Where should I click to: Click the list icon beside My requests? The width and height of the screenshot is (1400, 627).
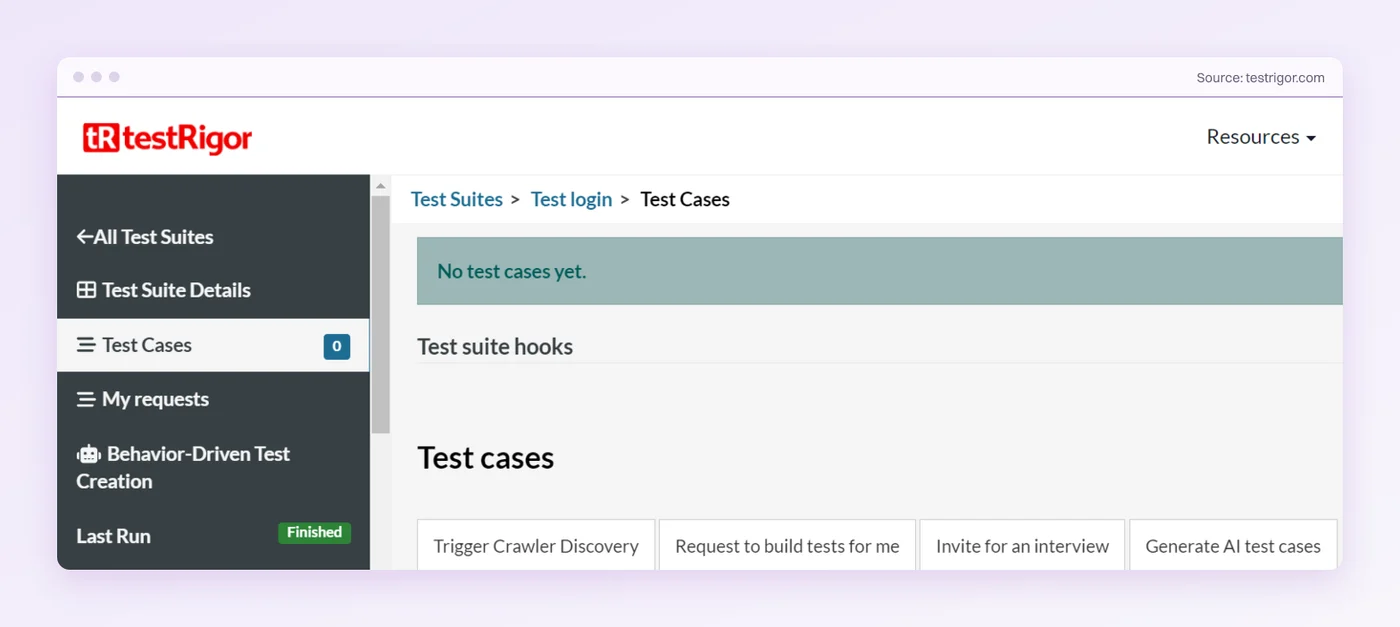(x=86, y=399)
